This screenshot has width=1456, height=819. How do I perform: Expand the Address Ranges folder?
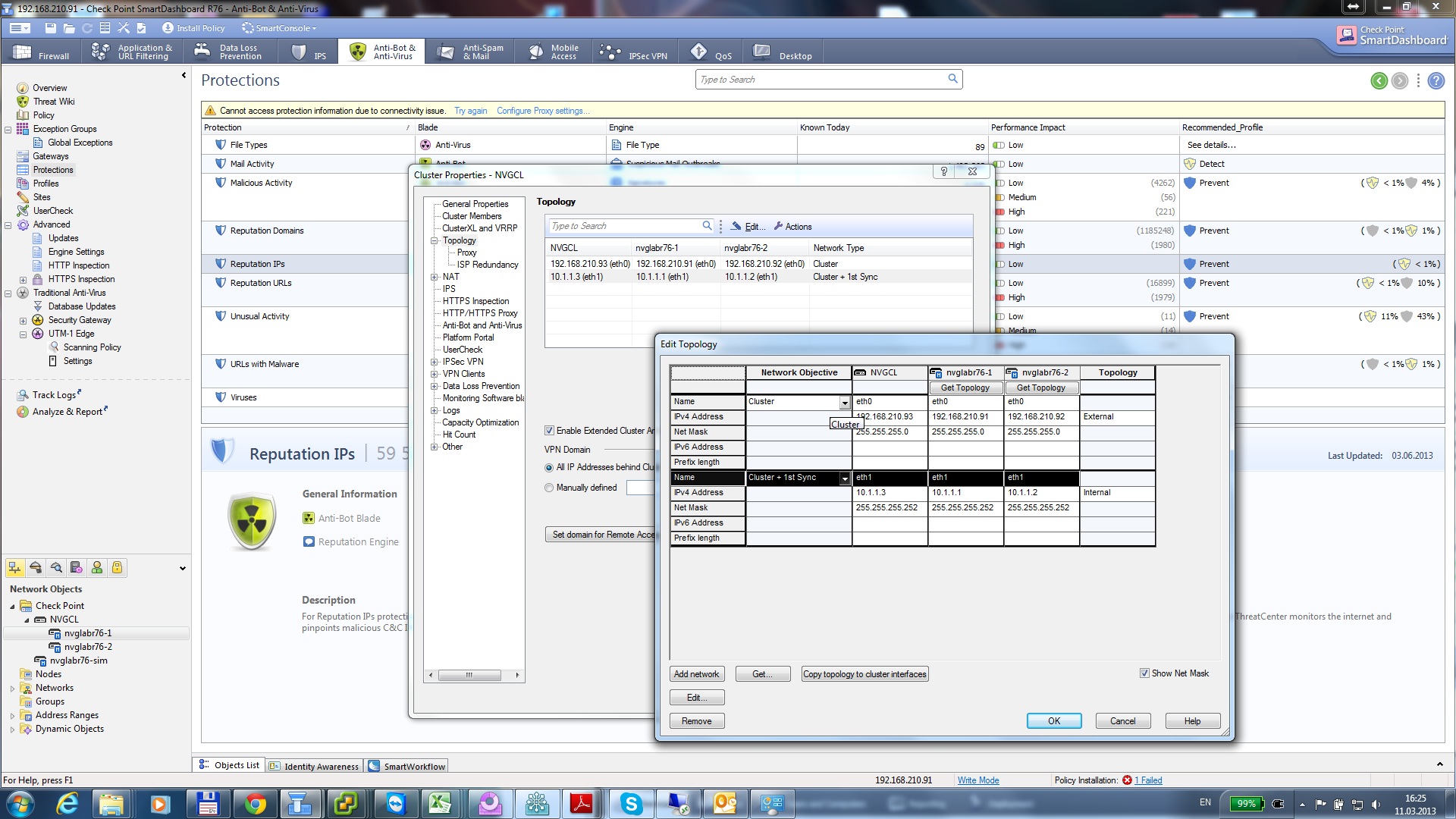pos(12,716)
